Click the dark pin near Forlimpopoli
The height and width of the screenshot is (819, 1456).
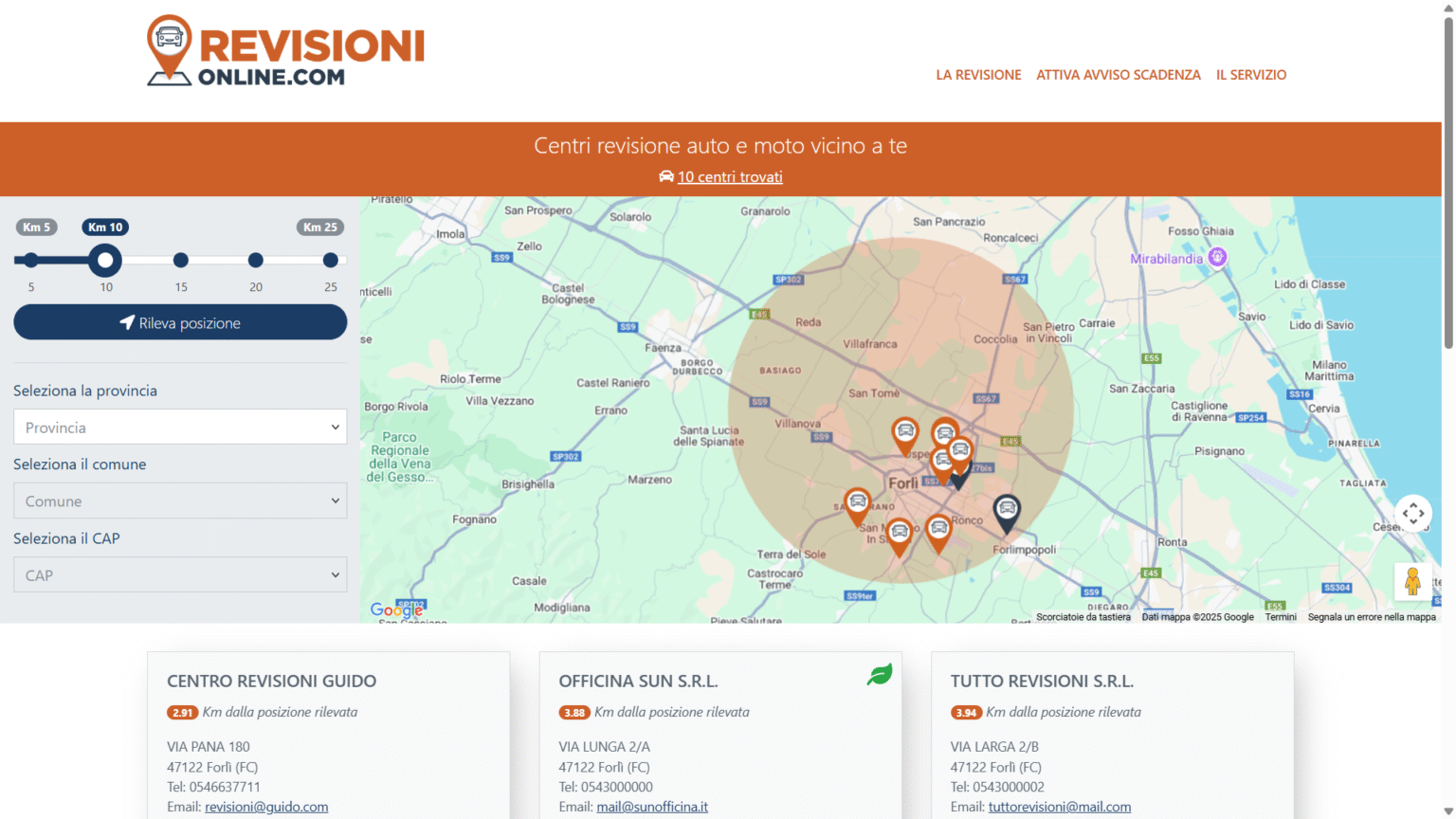(1006, 512)
